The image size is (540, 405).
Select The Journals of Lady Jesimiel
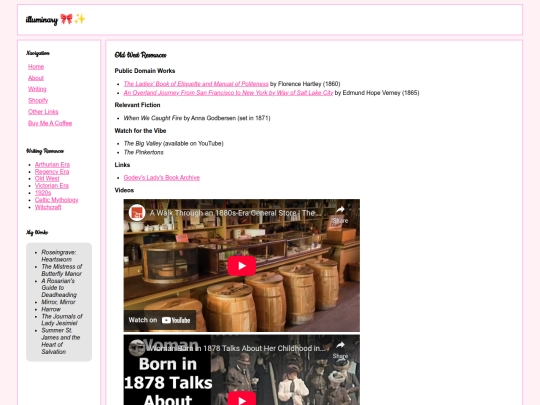tap(62, 320)
